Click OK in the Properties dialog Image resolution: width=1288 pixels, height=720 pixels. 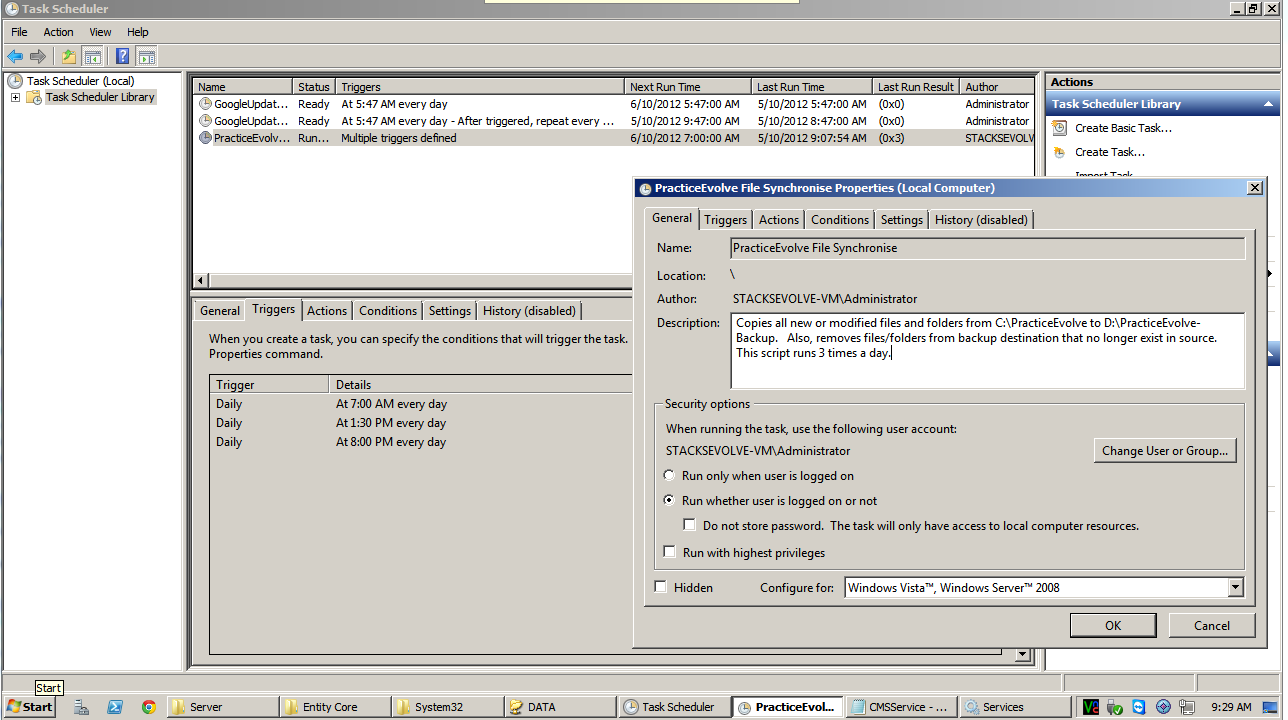1113,625
